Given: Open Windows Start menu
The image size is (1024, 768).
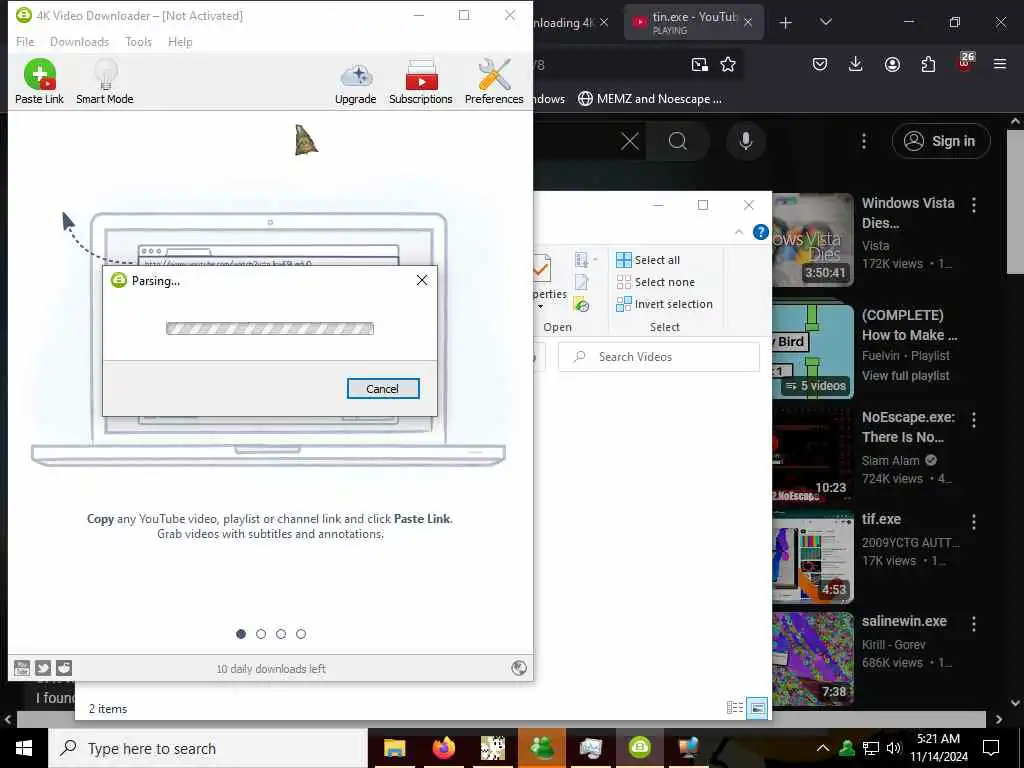Looking at the screenshot, I should click(24, 748).
